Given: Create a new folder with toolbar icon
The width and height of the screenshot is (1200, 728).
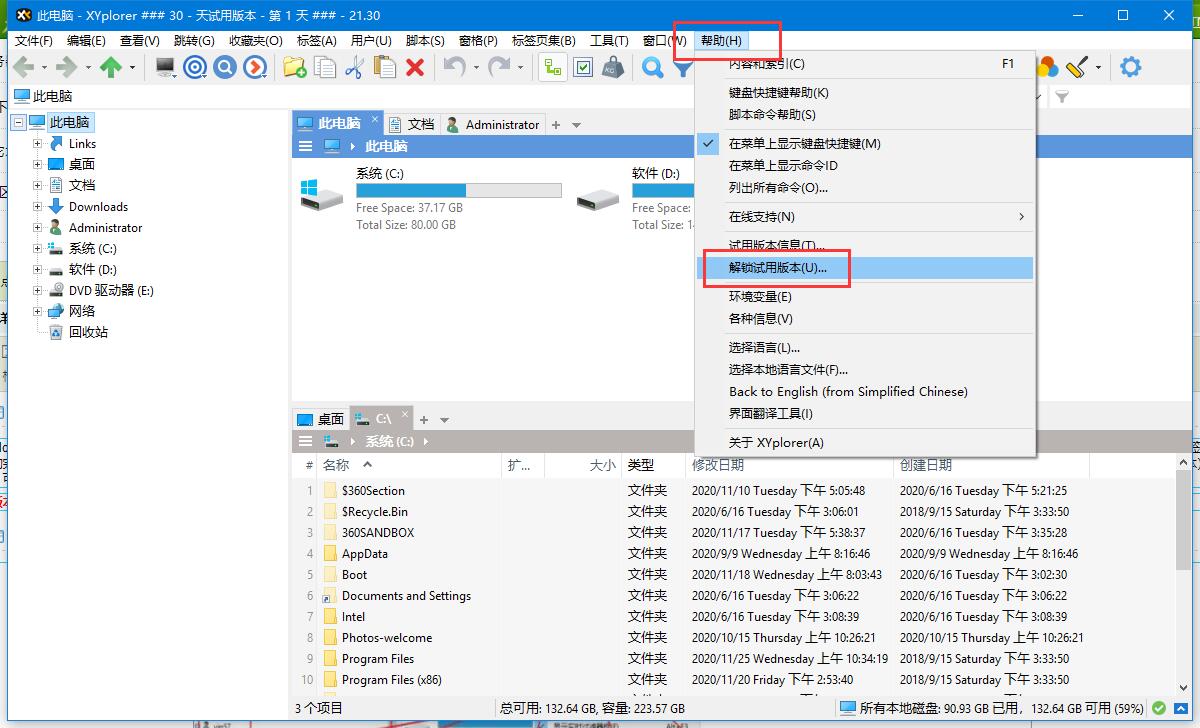Looking at the screenshot, I should pyautogui.click(x=294, y=67).
